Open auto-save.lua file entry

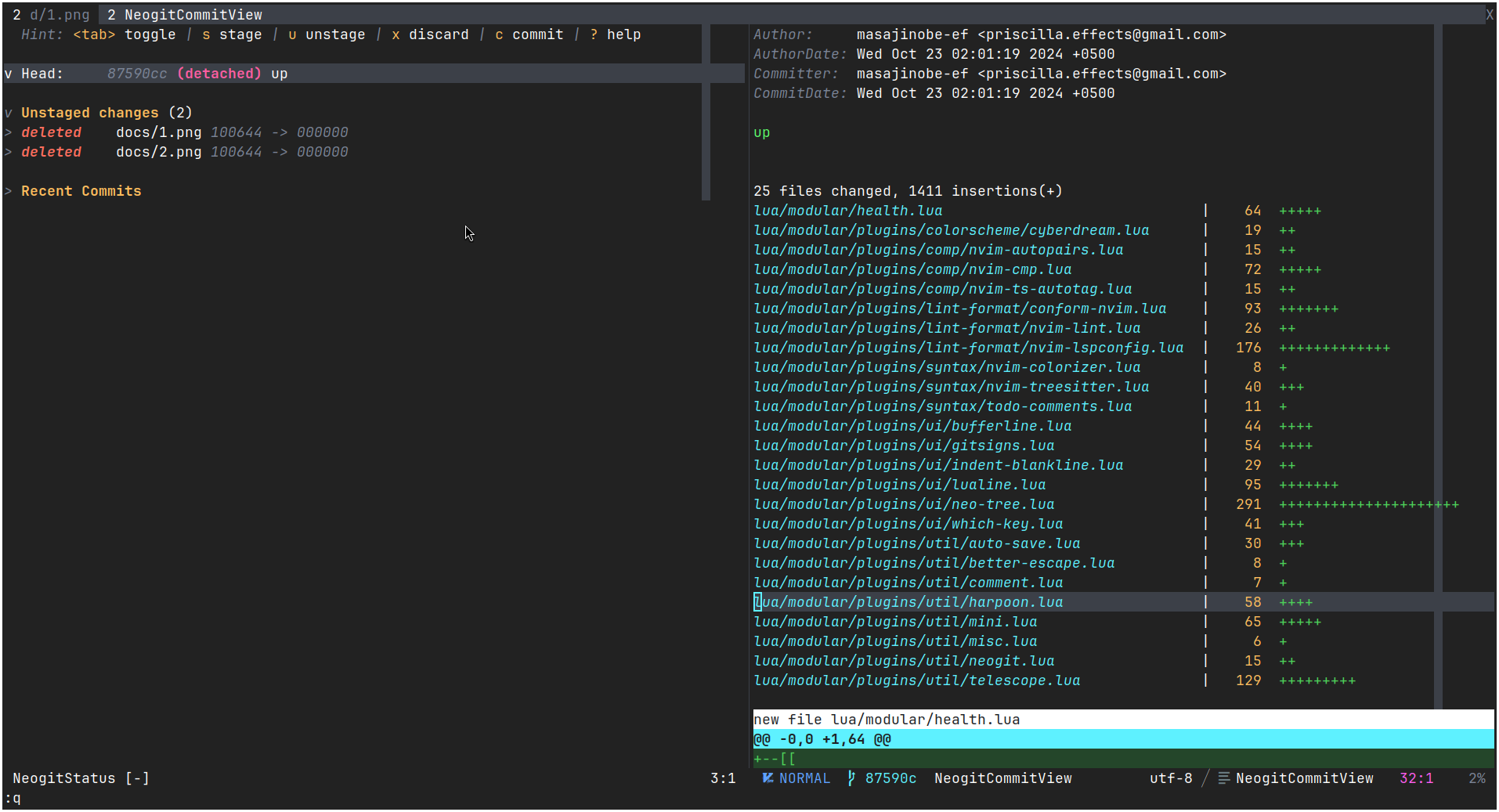tap(917, 543)
